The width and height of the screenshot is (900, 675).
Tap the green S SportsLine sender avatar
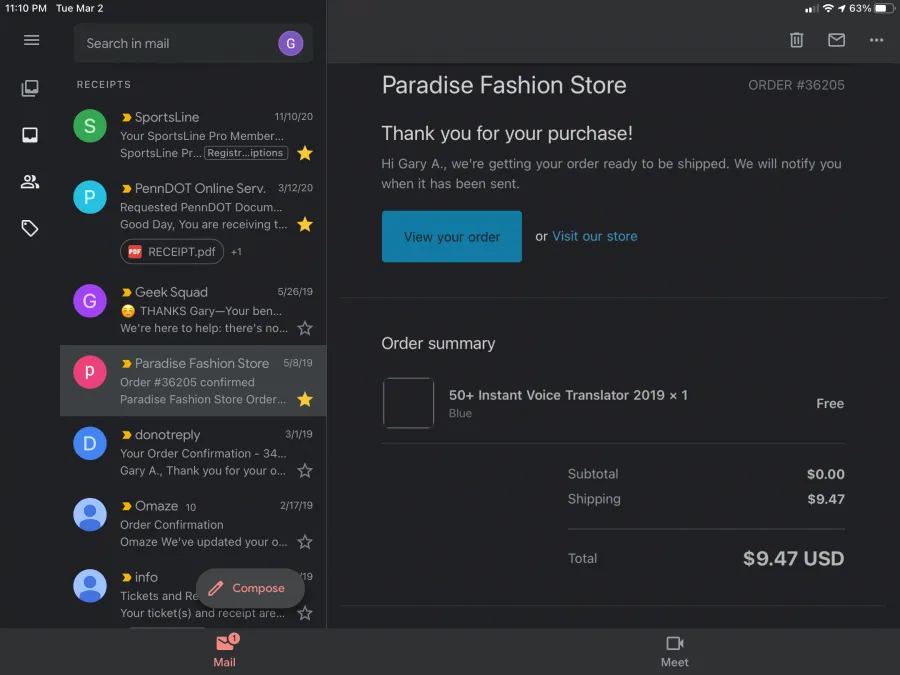pyautogui.click(x=90, y=126)
